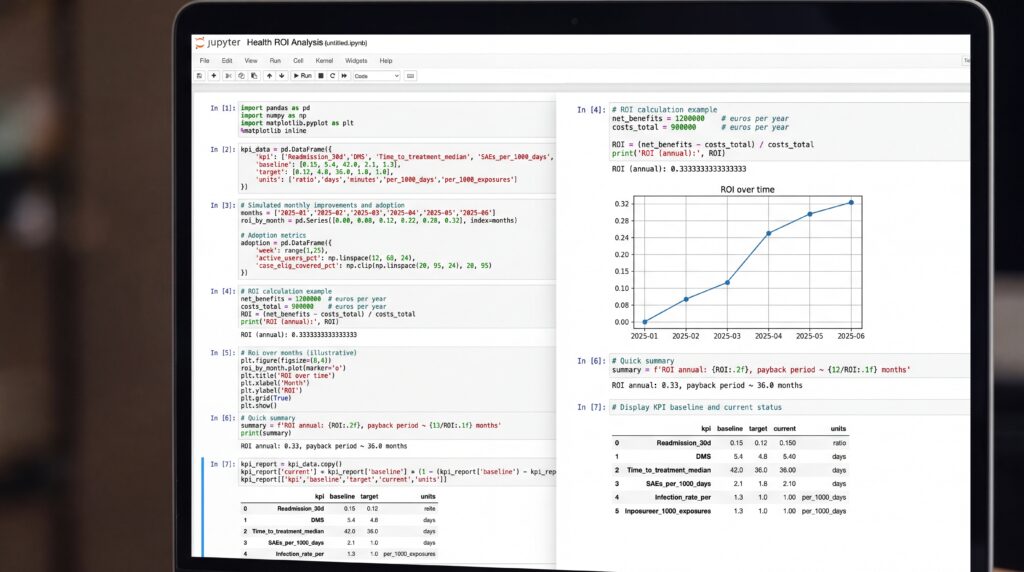Select the In [5] ROI plotting code cell
The height and width of the screenshot is (572, 1024).
coord(396,379)
